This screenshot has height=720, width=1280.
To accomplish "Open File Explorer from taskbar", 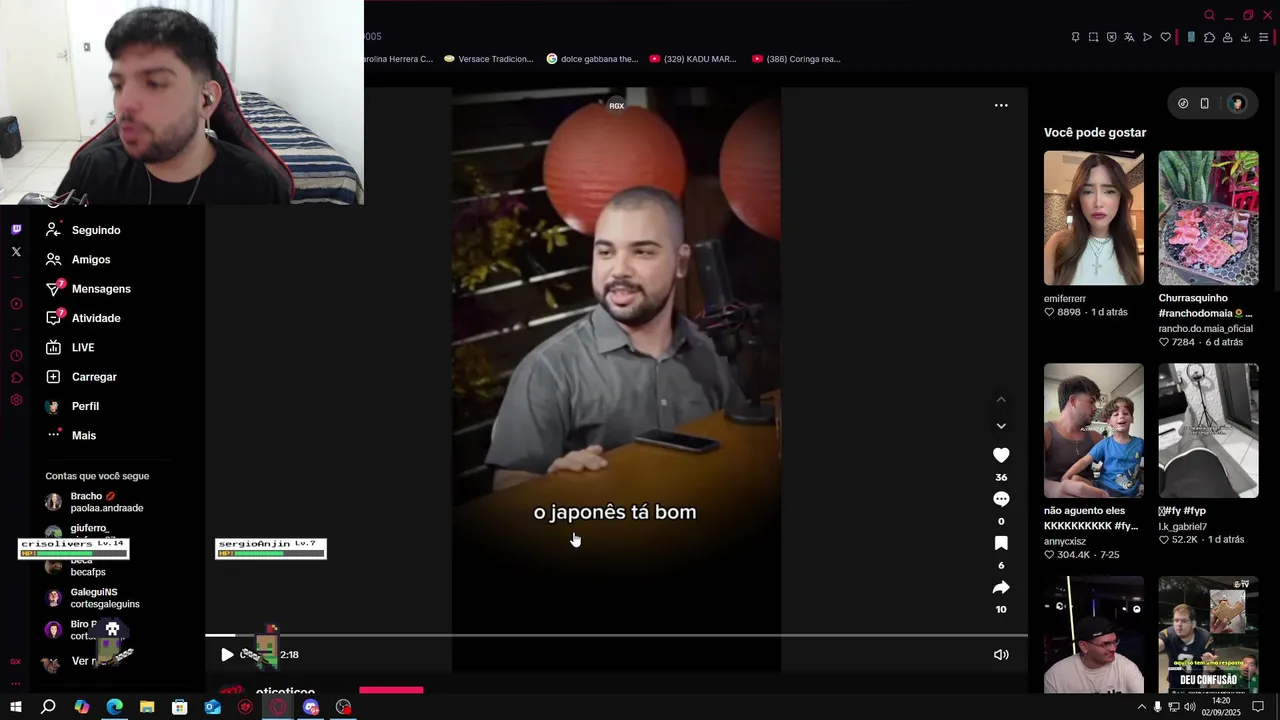I will pos(147,707).
